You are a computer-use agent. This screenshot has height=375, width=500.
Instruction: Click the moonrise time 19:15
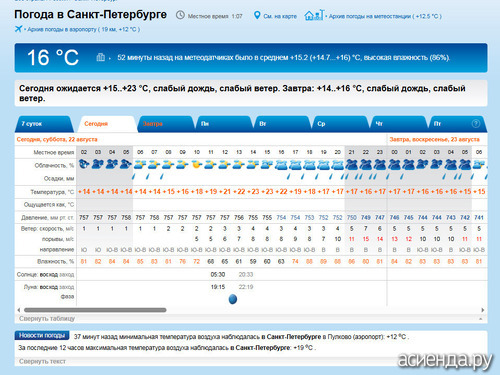pos(218,287)
